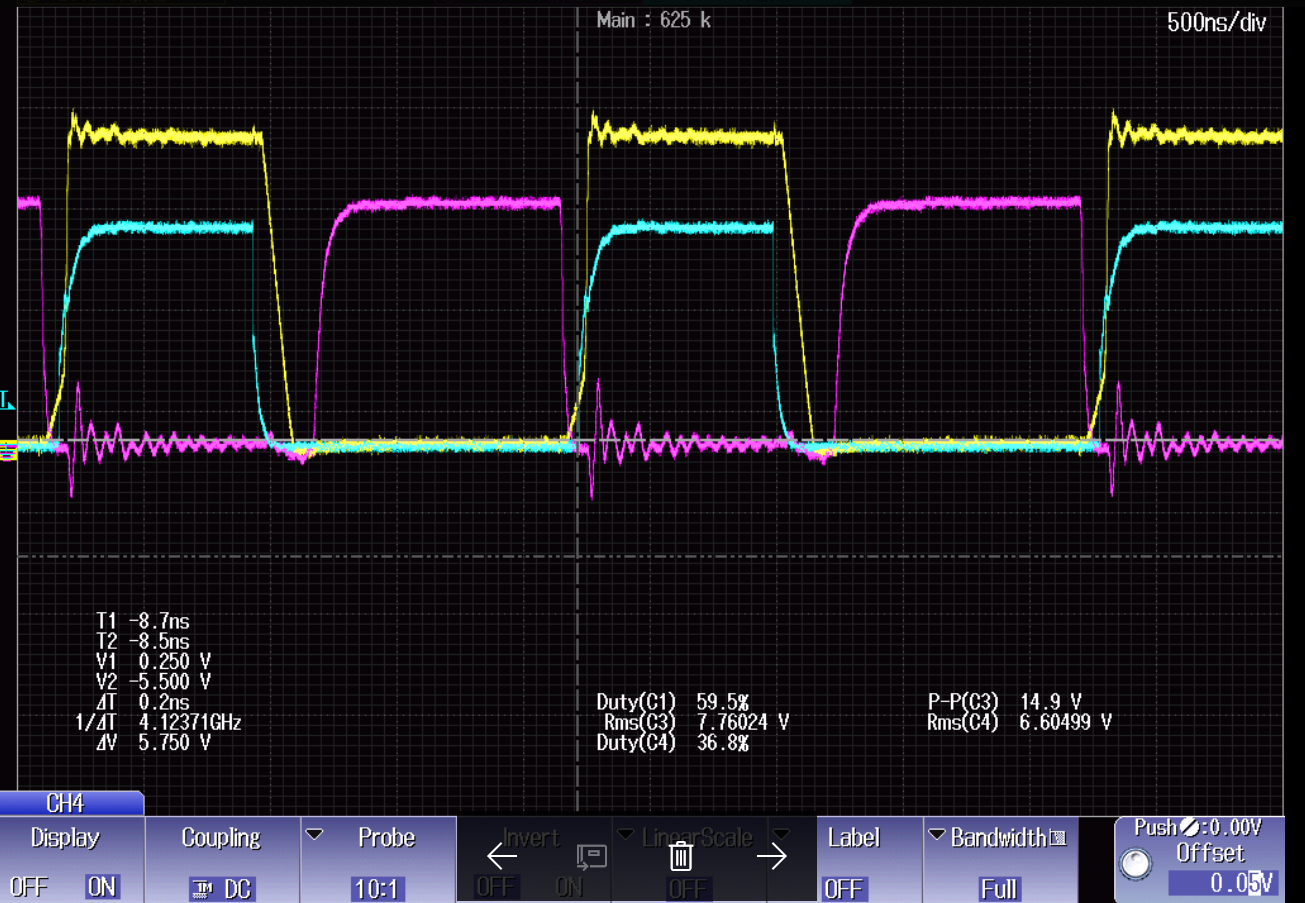1305x903 pixels.
Task: Click the Rms(C3) 7.76024 V measurement
Action: pyautogui.click(x=695, y=722)
